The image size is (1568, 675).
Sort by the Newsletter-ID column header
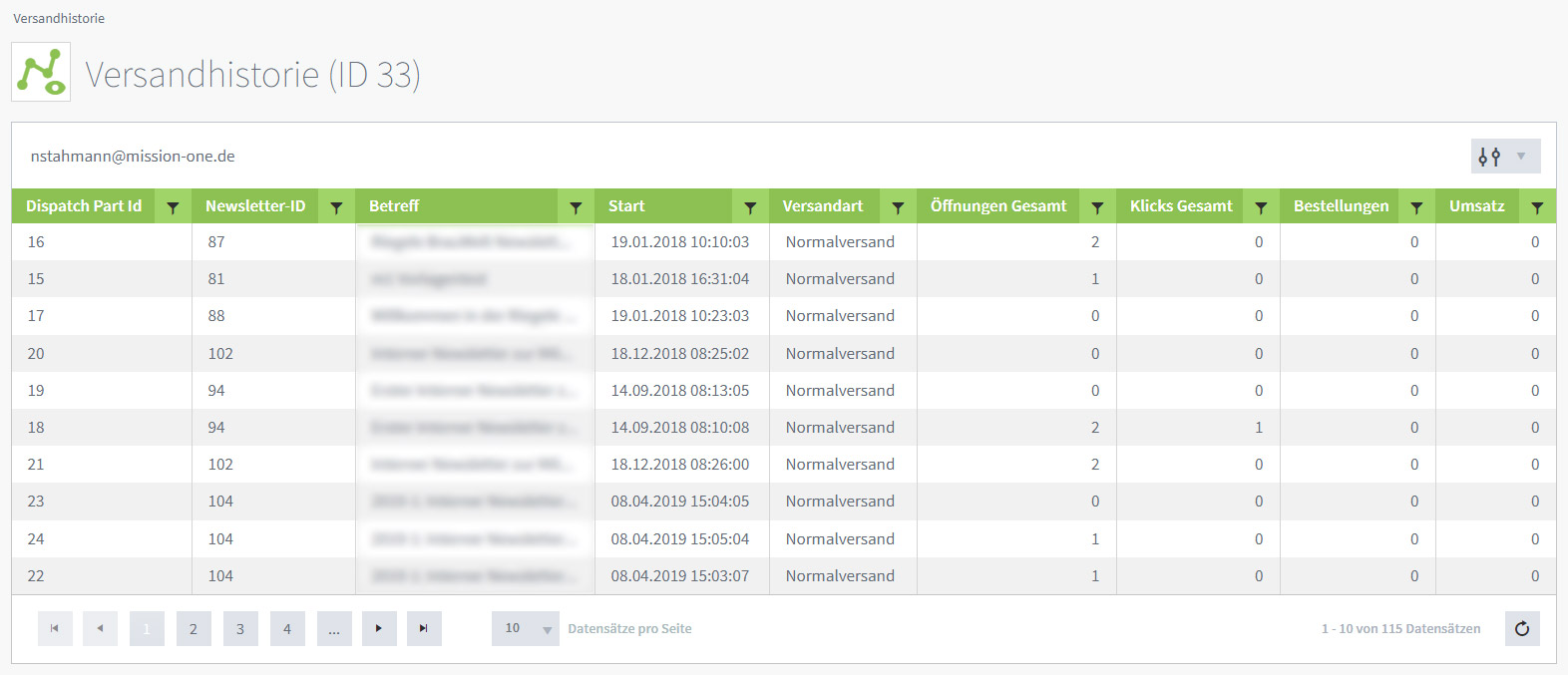(255, 206)
